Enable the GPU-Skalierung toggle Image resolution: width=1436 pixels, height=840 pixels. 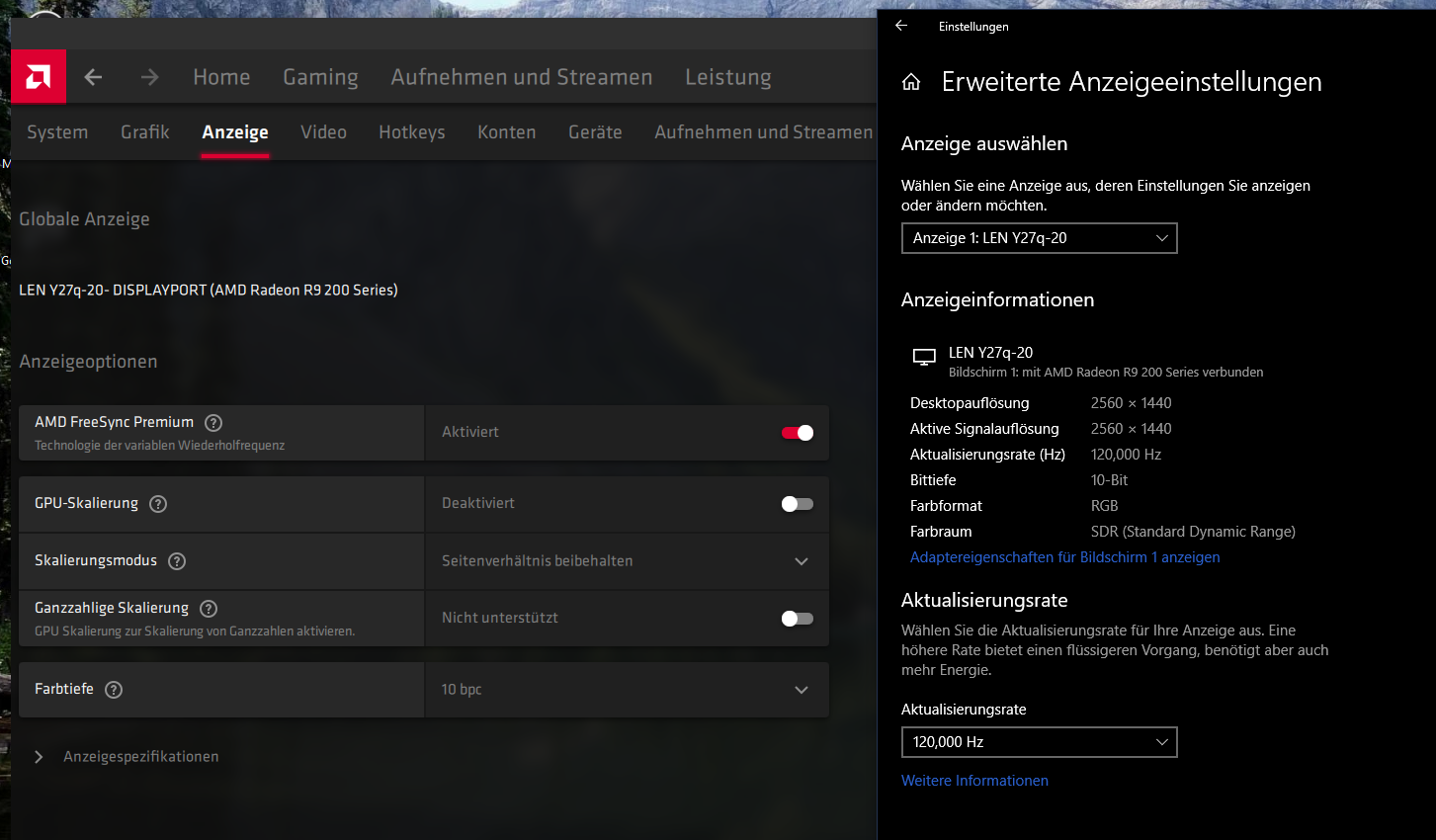[x=798, y=504]
